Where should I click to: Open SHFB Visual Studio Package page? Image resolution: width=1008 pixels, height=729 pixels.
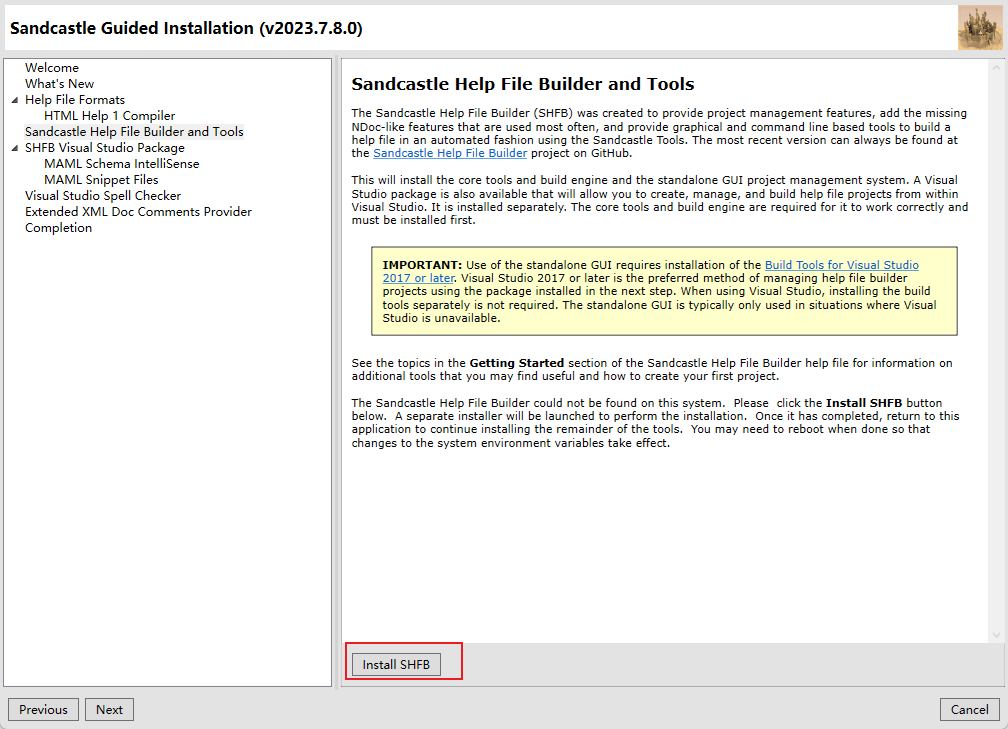click(104, 148)
